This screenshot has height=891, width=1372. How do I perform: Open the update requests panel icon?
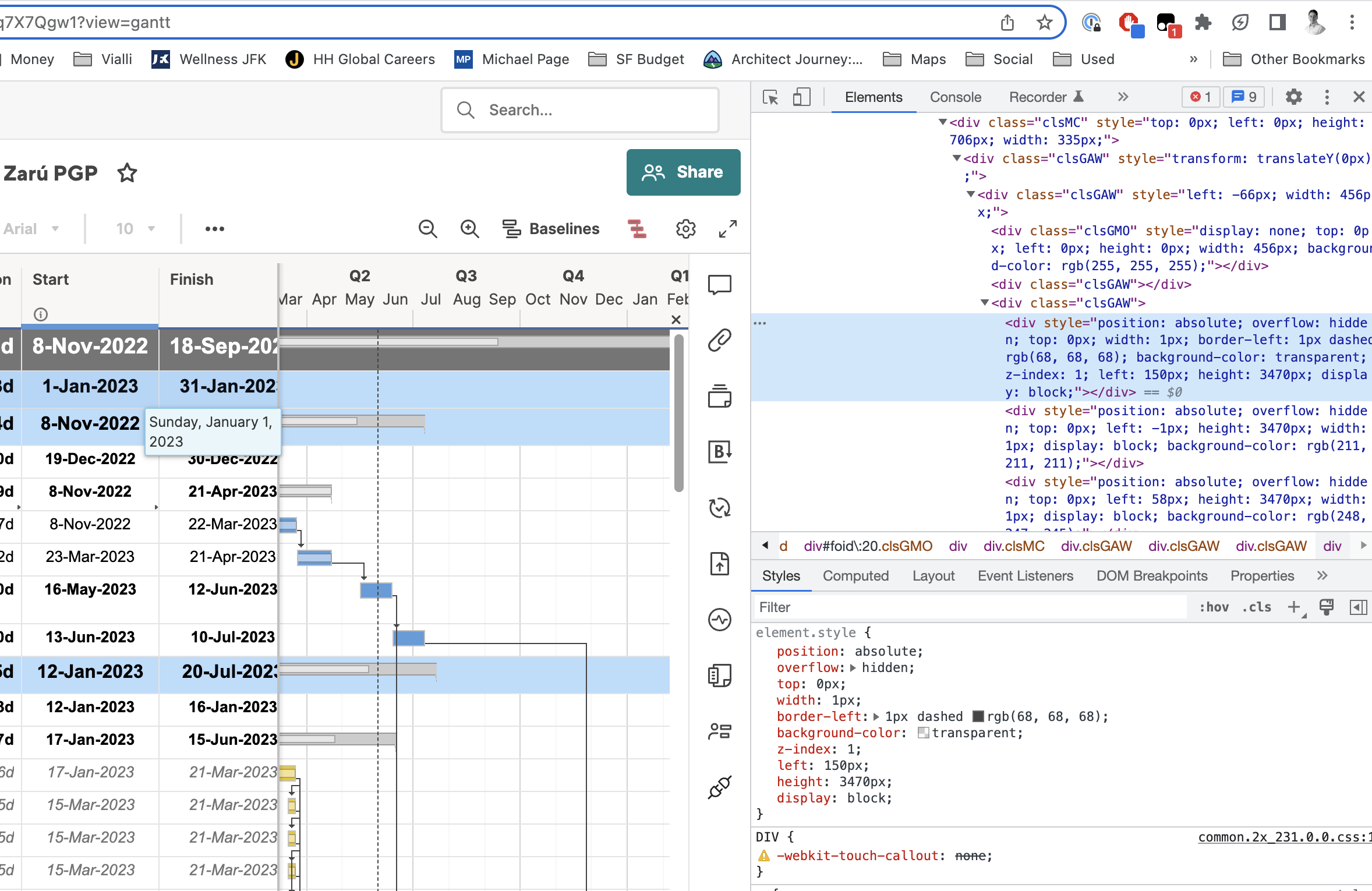[x=720, y=508]
